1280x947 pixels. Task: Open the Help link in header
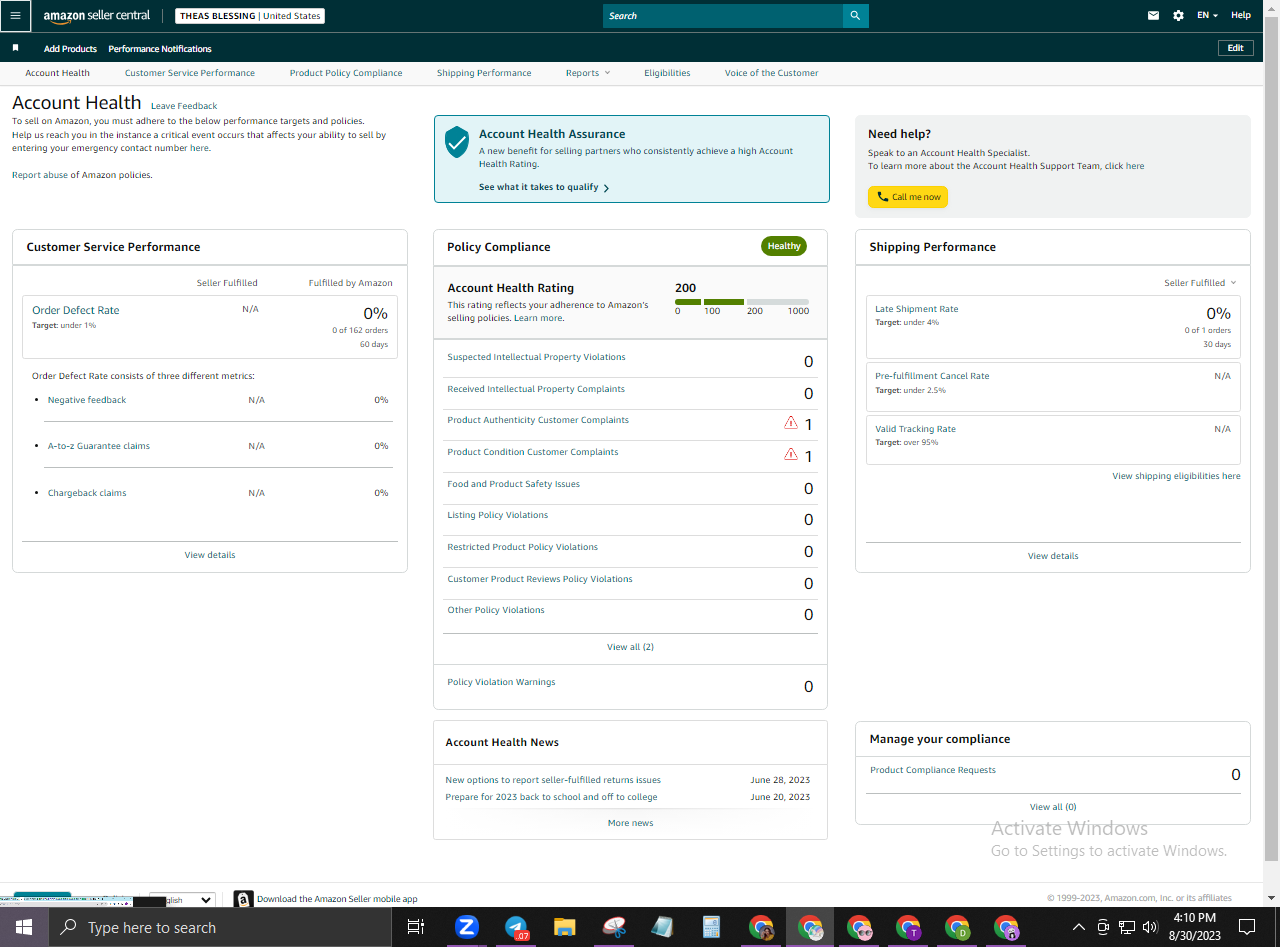point(1241,16)
